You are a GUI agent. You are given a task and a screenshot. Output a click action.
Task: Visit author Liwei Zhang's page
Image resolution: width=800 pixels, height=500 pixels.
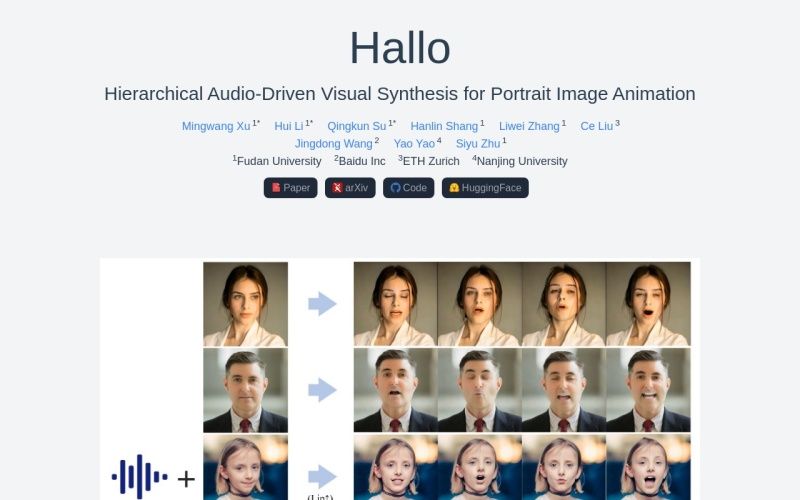click(529, 126)
